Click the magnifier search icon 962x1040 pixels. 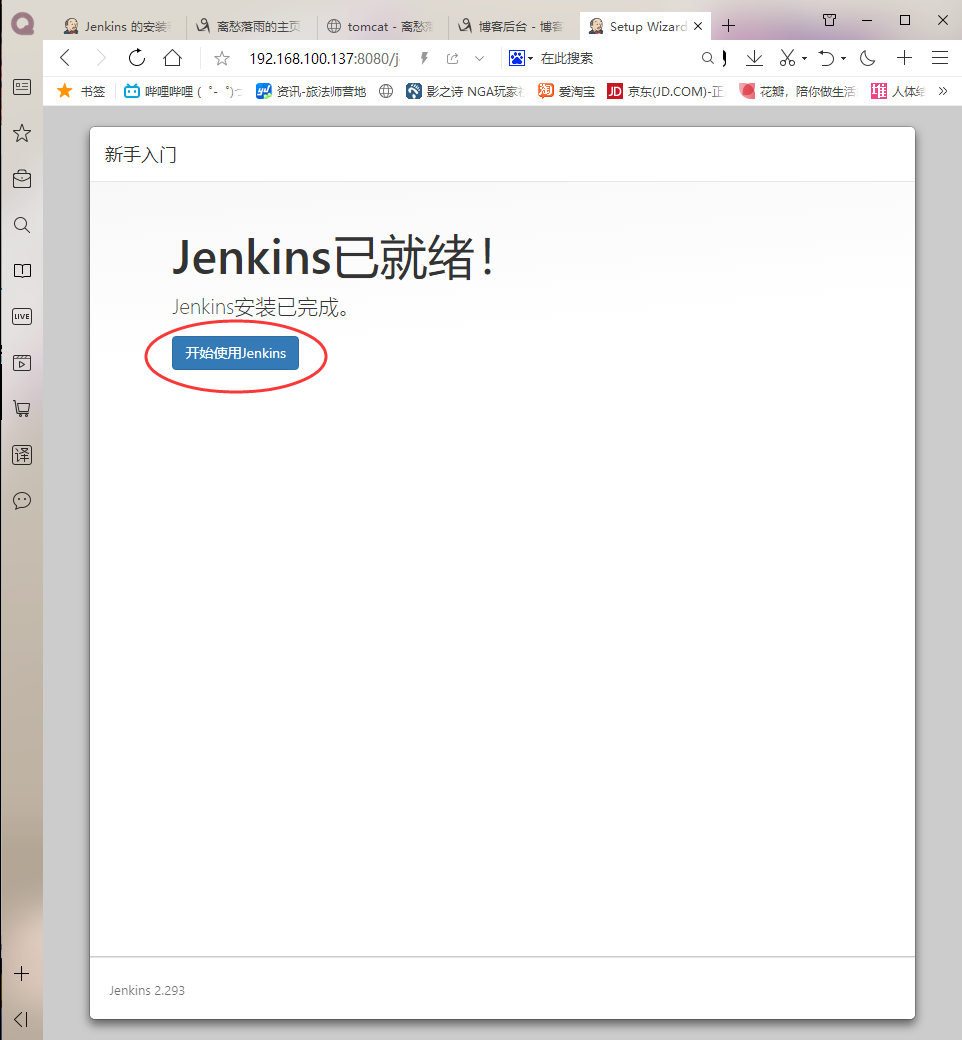(x=708, y=58)
